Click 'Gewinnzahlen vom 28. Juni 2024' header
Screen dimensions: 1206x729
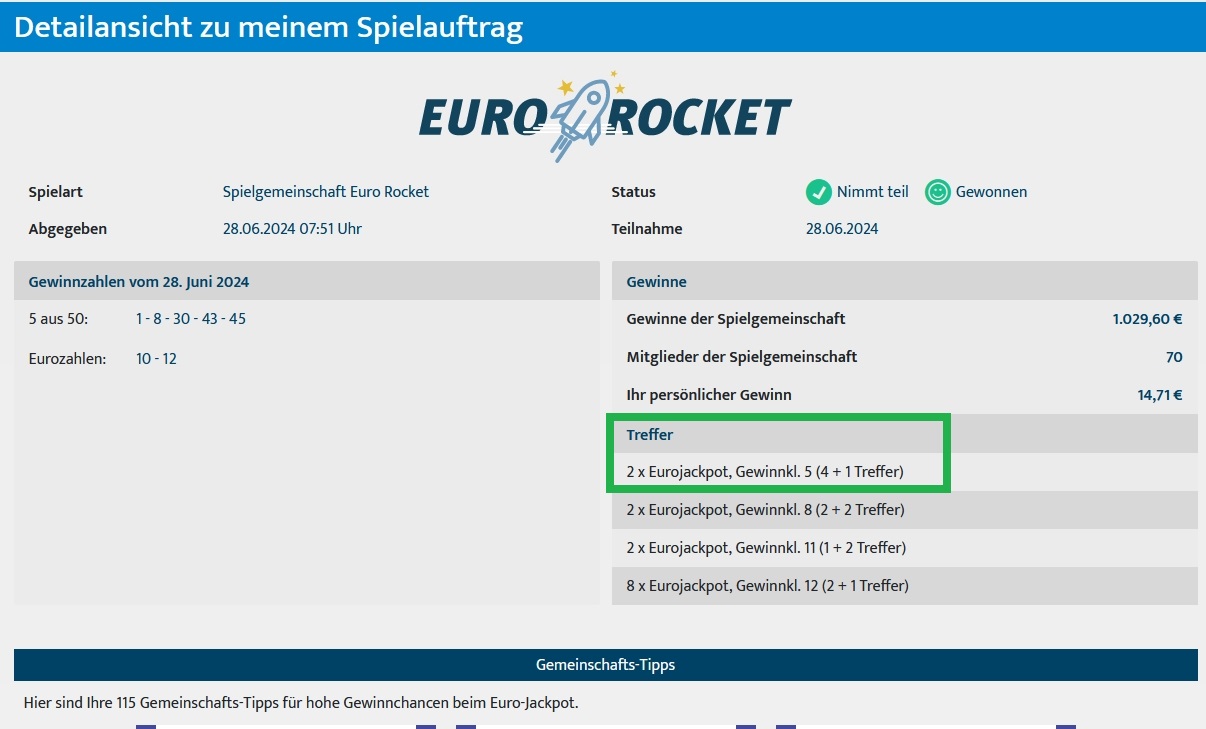point(306,281)
